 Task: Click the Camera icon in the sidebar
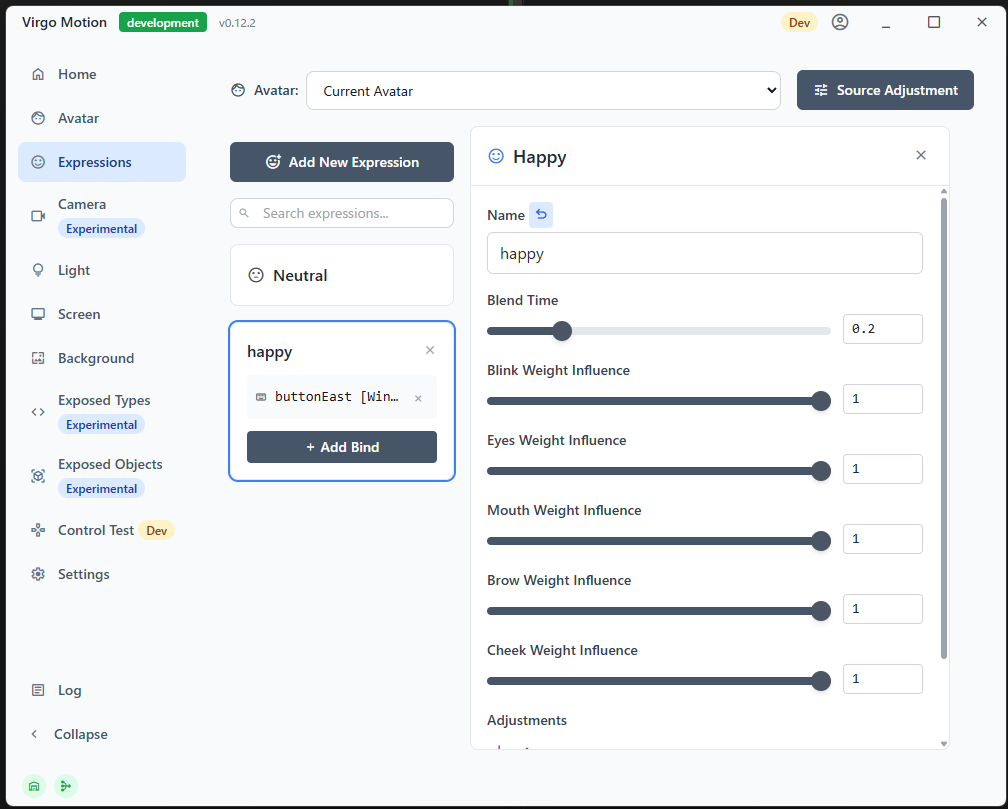[38, 213]
